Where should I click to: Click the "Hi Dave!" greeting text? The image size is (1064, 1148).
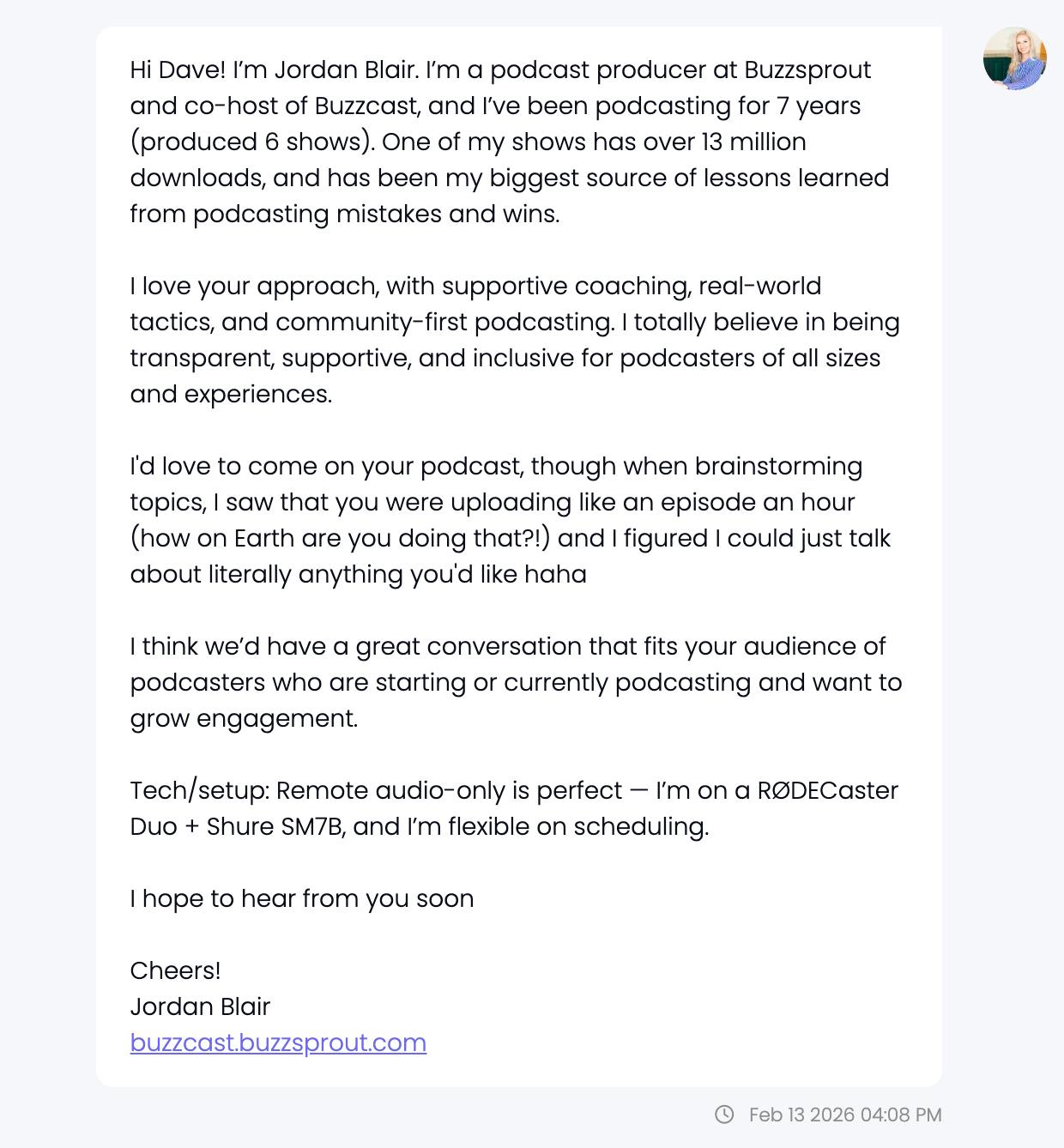click(178, 69)
